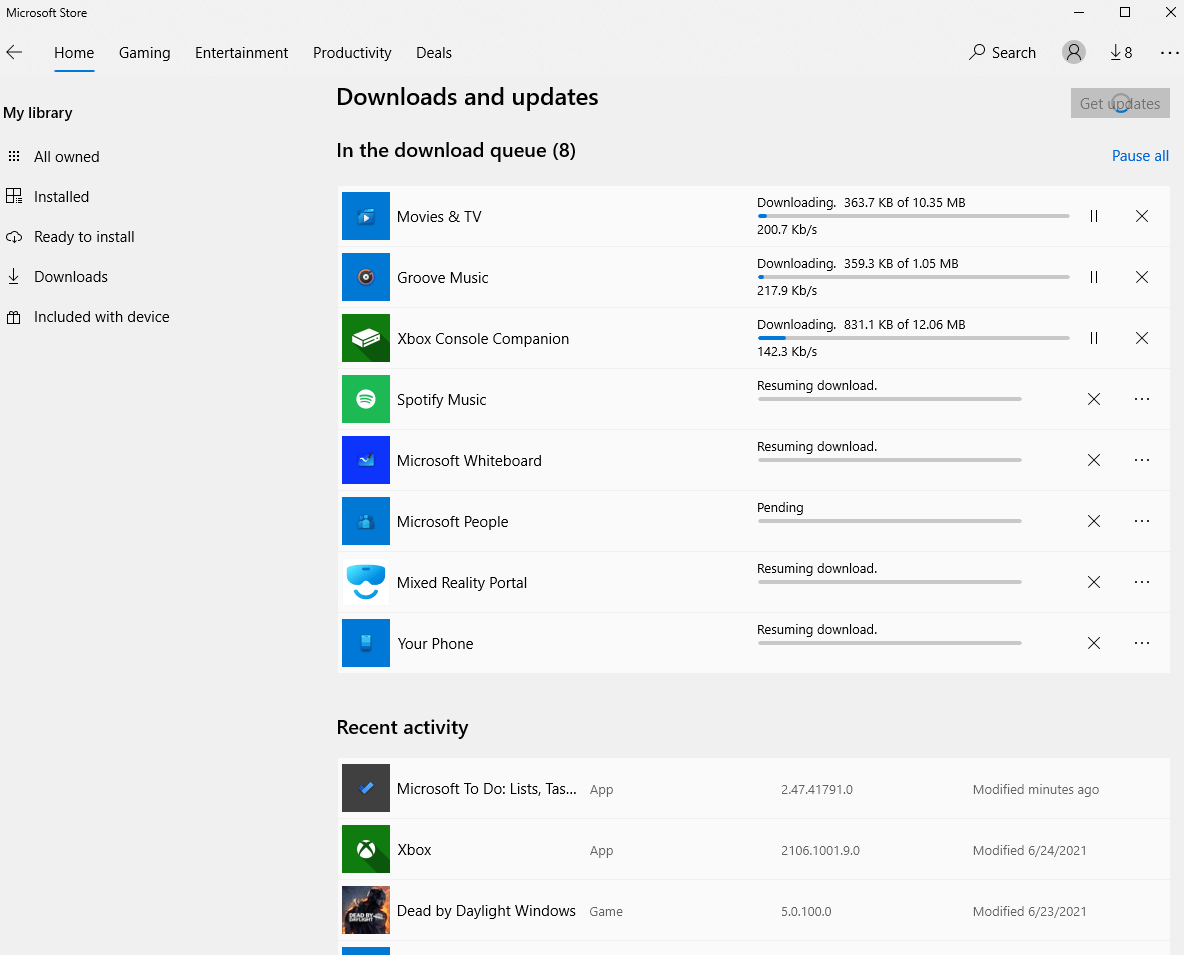Cancel the Your Phone download
Viewport: 1184px width, 955px height.
pos(1093,643)
